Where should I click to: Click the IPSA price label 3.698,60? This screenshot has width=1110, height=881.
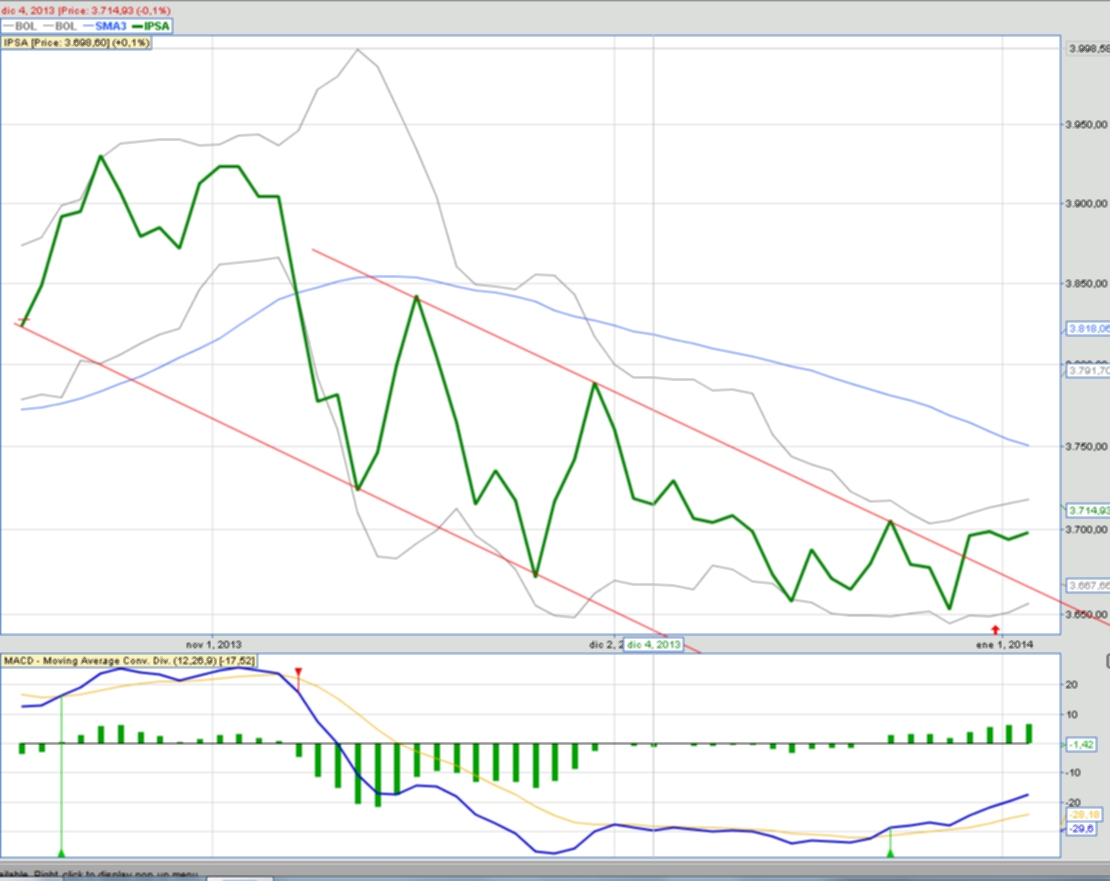click(x=76, y=43)
